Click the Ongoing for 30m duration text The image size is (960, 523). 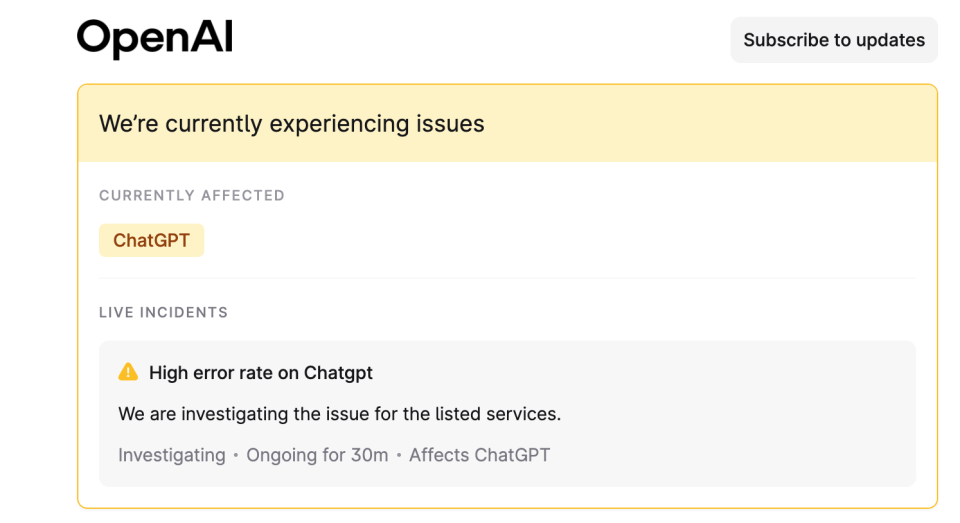(x=317, y=455)
